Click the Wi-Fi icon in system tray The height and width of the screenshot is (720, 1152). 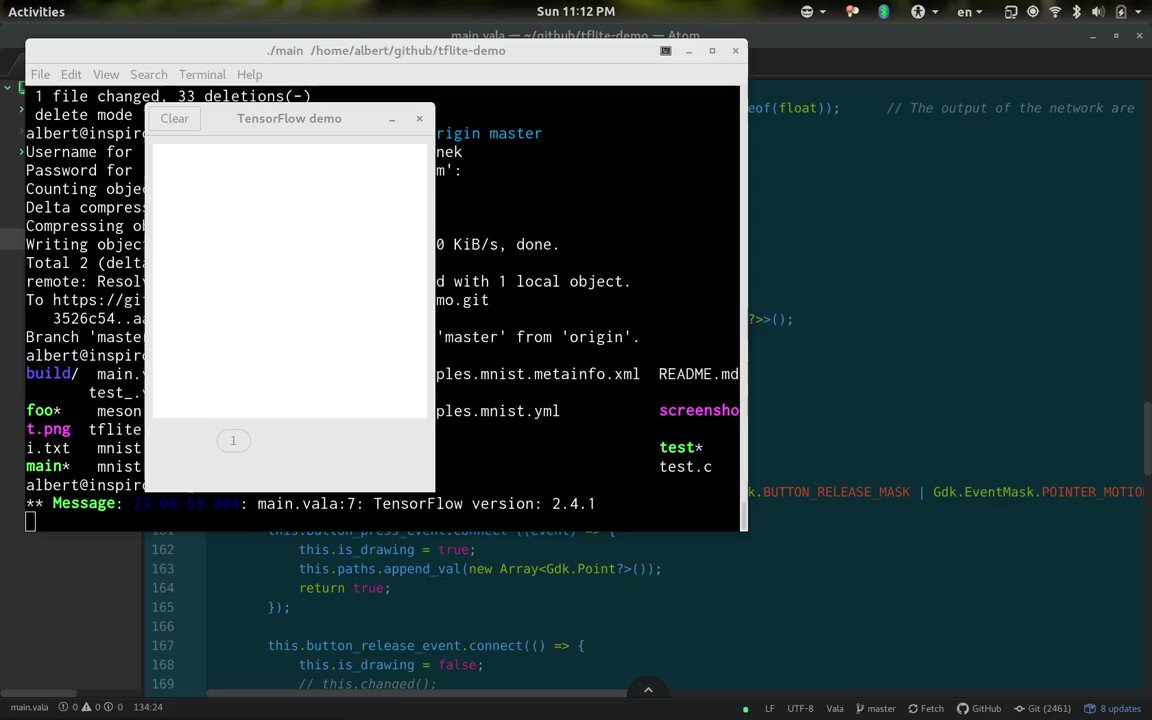tap(1055, 11)
